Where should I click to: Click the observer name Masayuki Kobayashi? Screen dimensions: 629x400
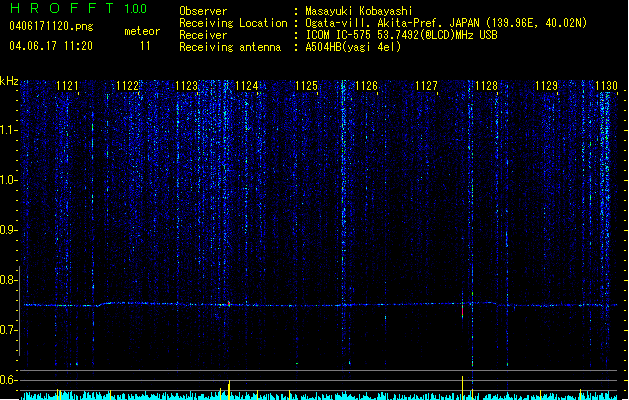point(359,11)
